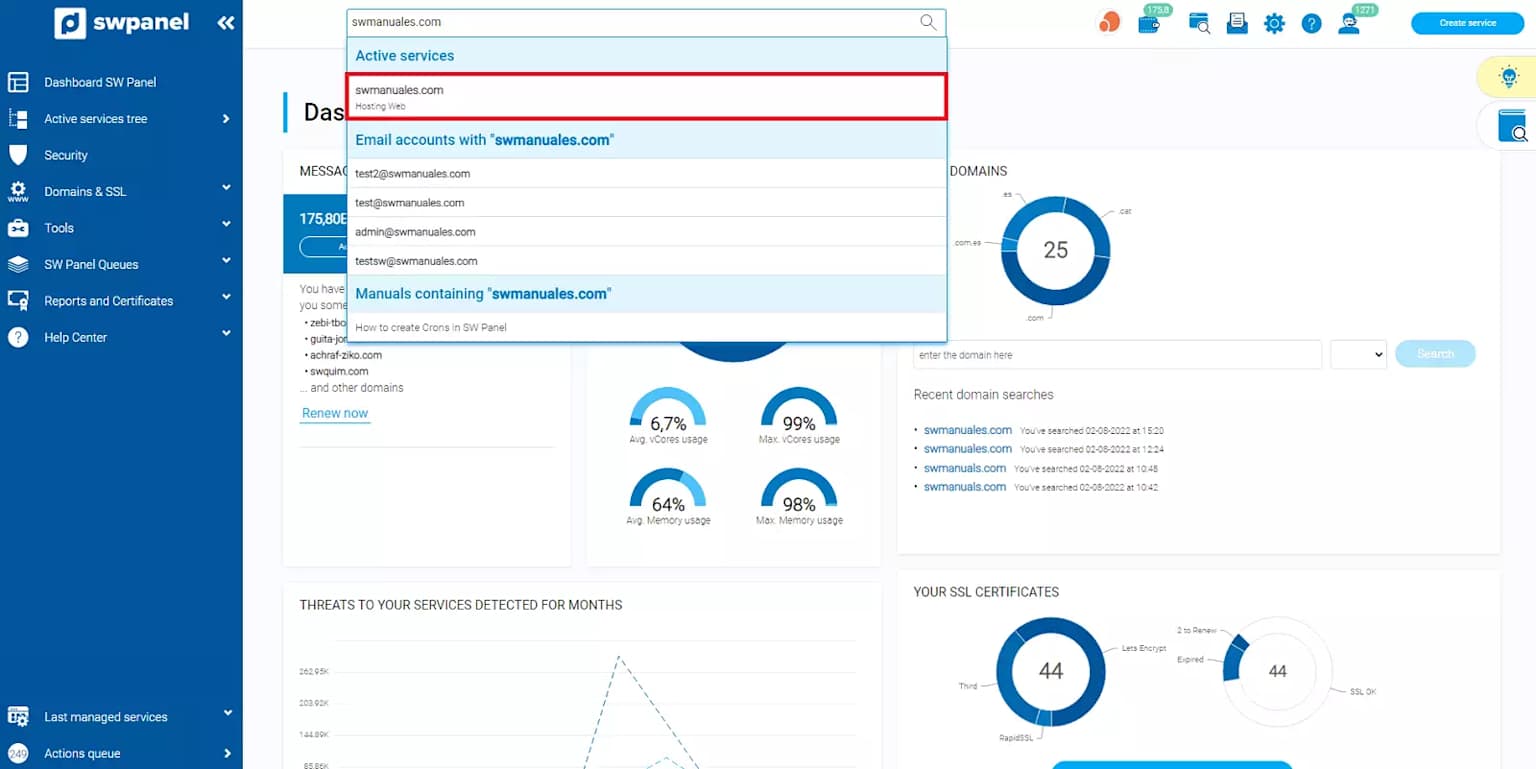1536x769 pixels.
Task: Open the support agent headset icon
Action: [x=1349, y=24]
